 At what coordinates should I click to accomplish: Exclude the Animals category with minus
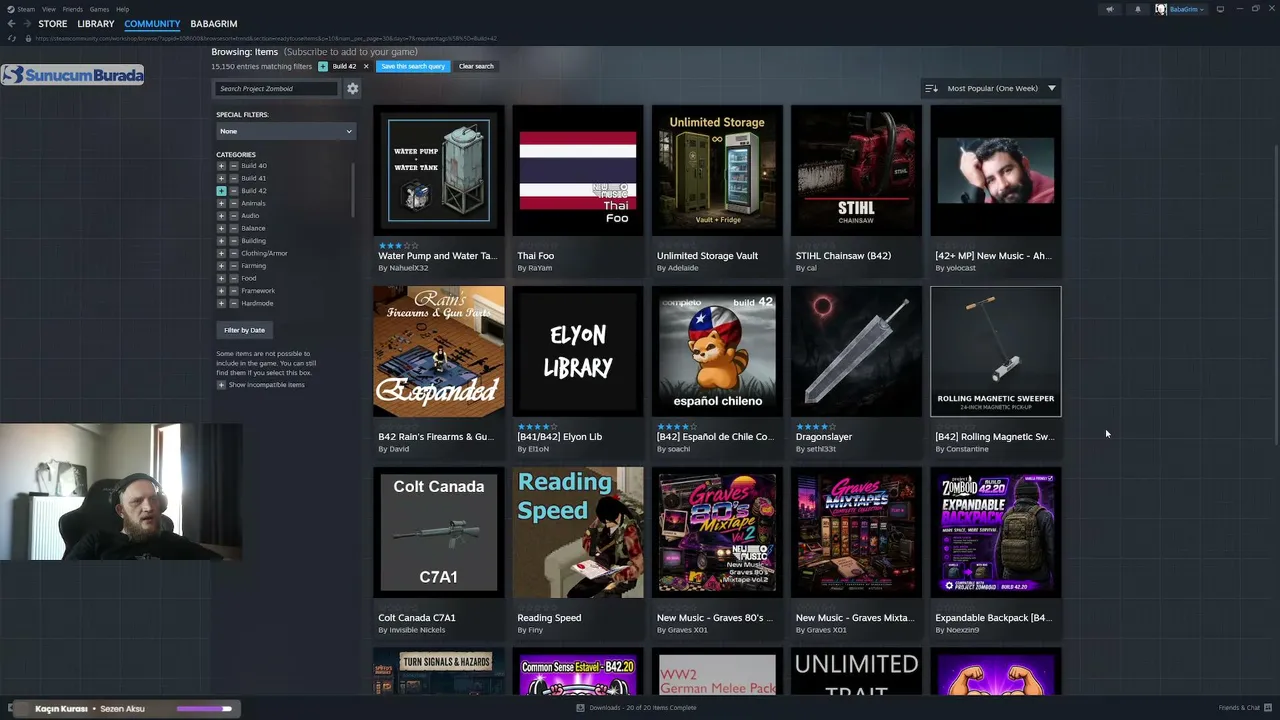(x=234, y=203)
